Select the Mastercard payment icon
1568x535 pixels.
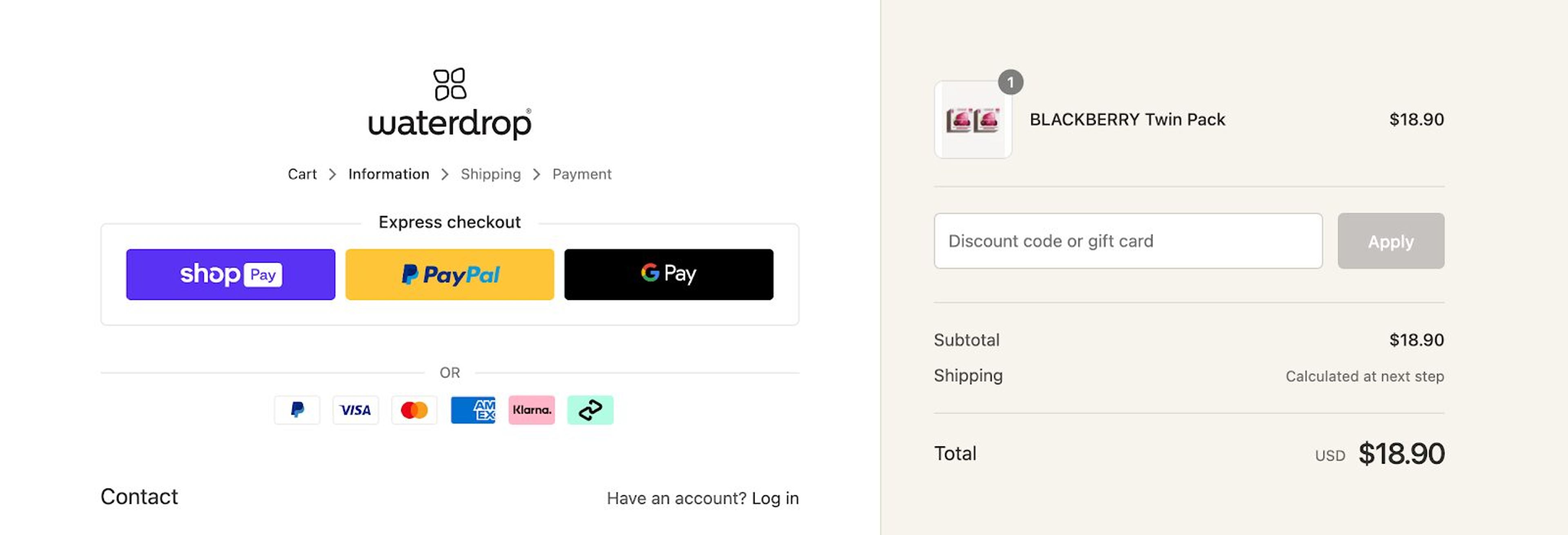click(x=414, y=410)
